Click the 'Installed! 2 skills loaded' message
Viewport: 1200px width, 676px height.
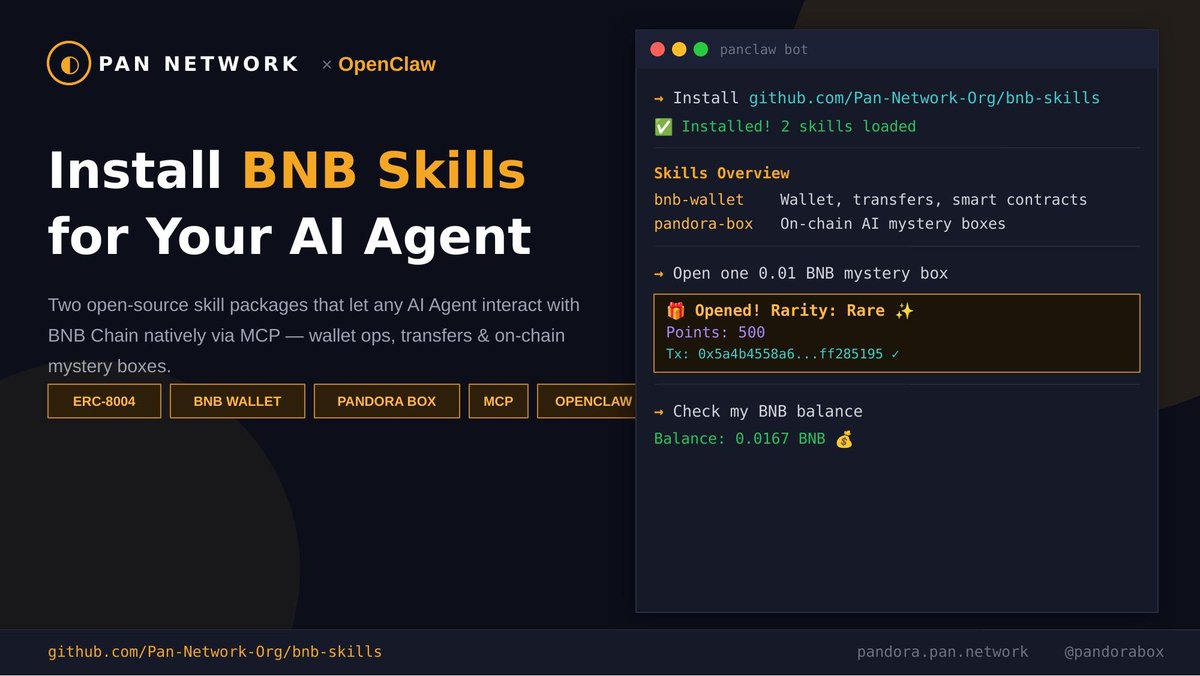point(798,126)
